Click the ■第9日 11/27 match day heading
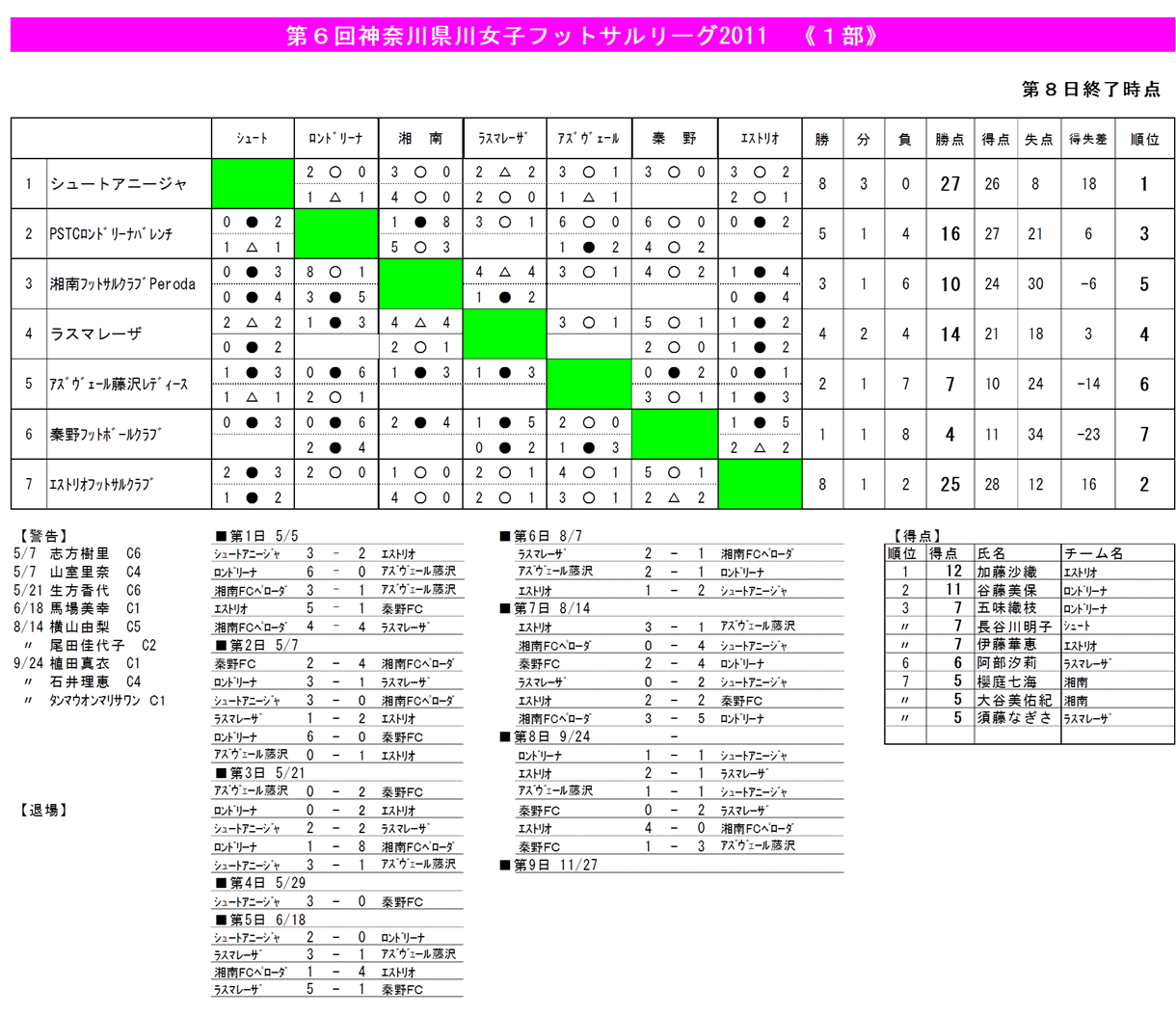 point(548,865)
